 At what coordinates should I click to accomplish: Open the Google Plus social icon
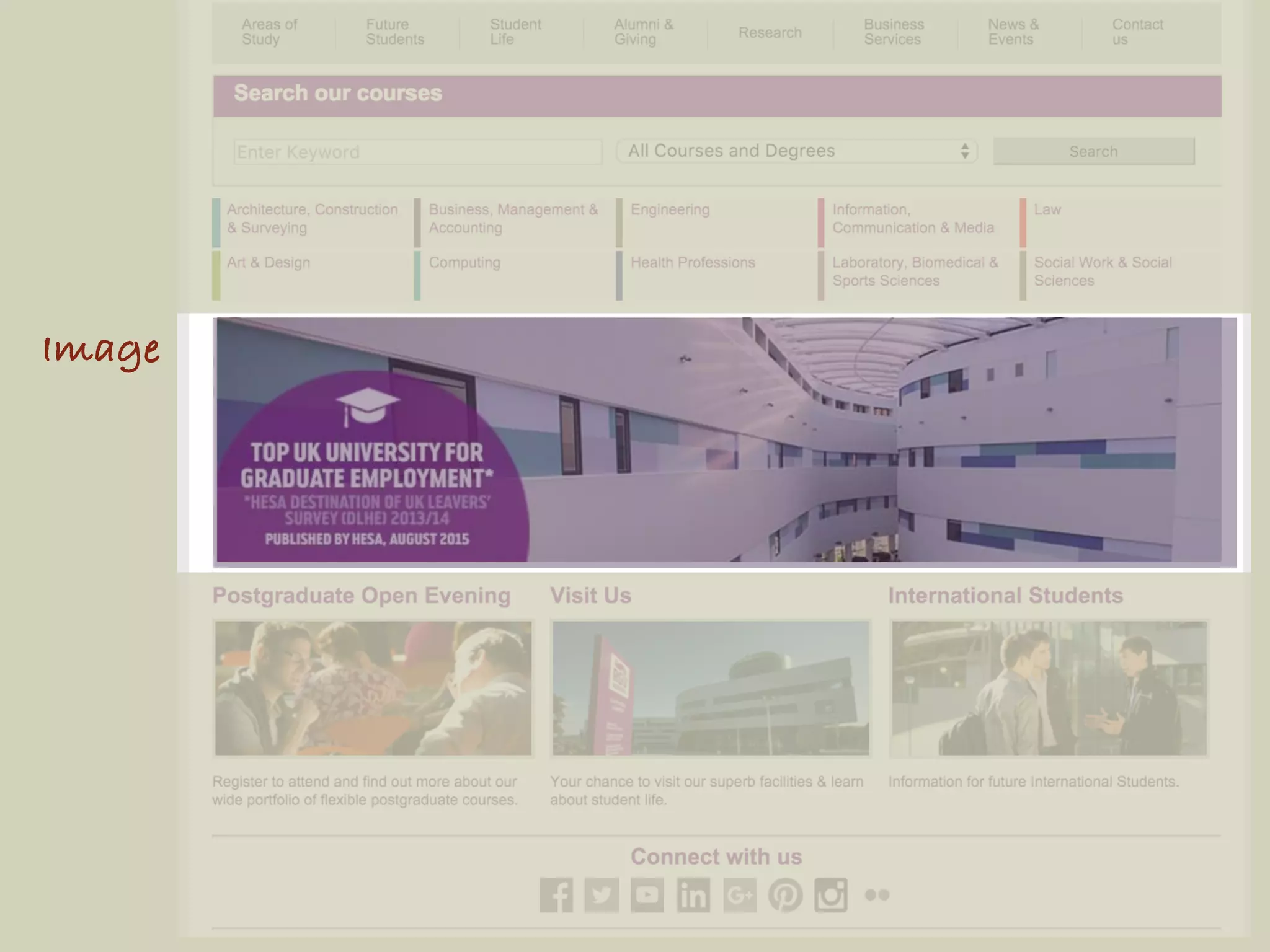pos(739,894)
